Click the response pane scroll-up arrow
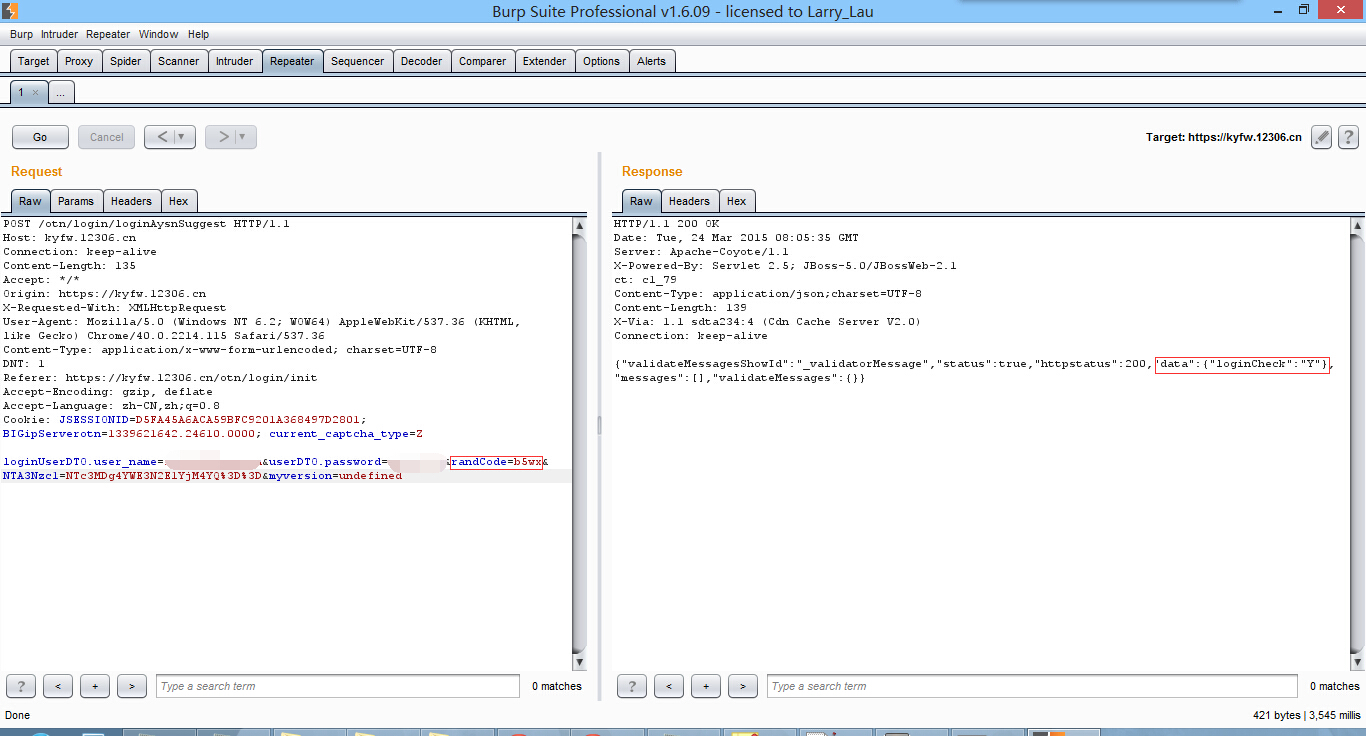This screenshot has height=736, width=1366. 1356,226
